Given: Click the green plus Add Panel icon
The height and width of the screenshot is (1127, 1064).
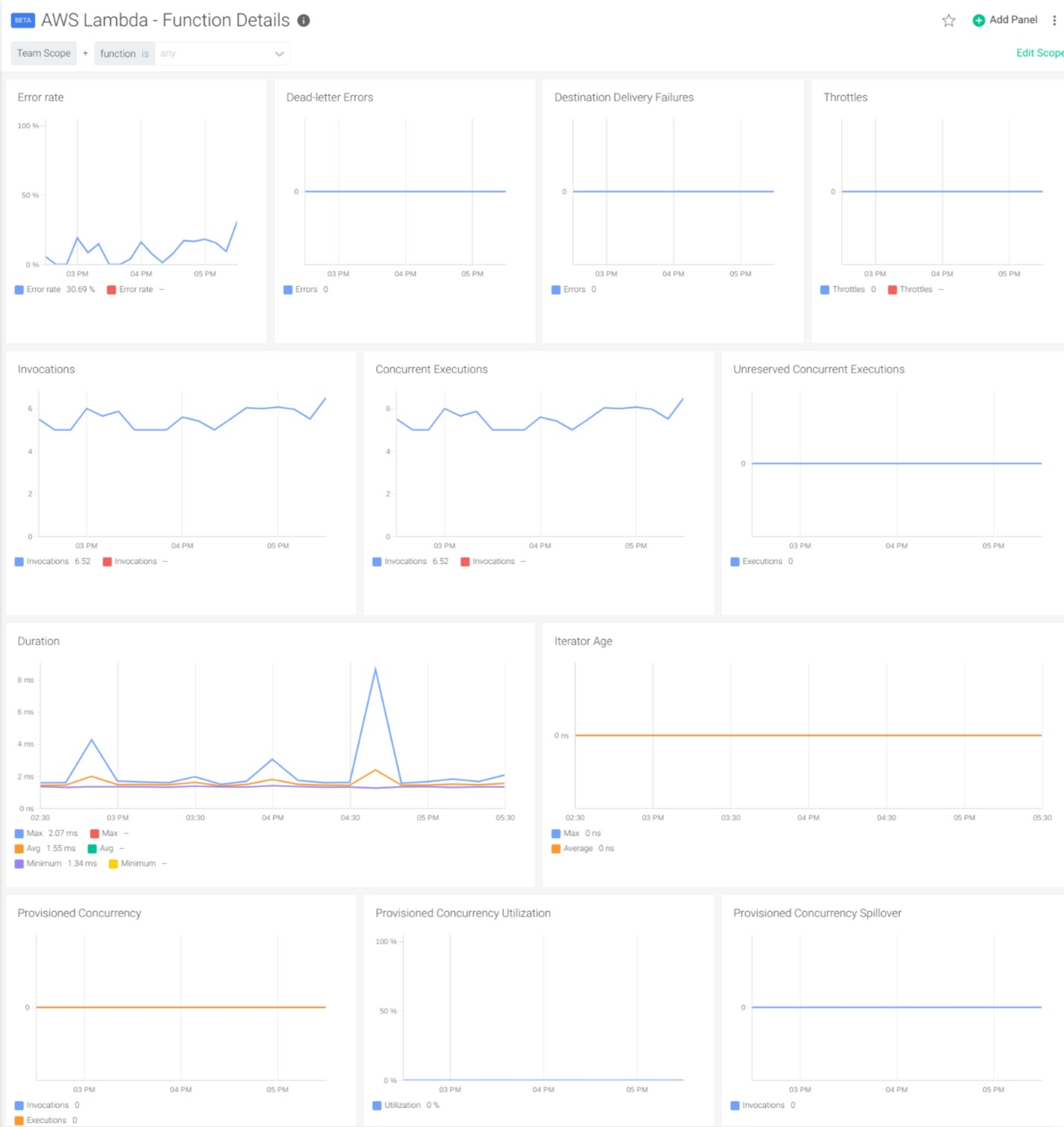Looking at the screenshot, I should [x=979, y=20].
